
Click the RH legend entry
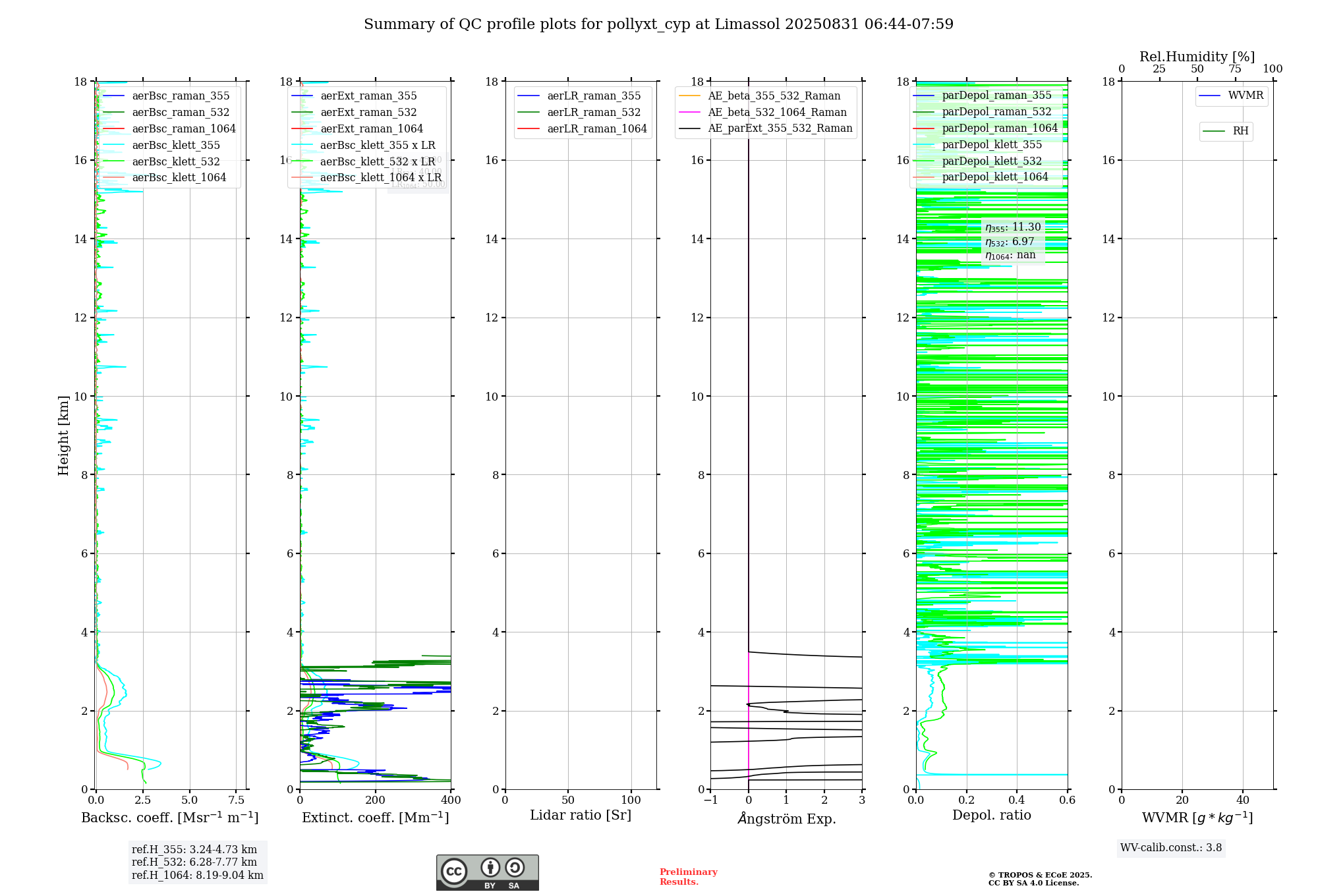tap(1226, 131)
